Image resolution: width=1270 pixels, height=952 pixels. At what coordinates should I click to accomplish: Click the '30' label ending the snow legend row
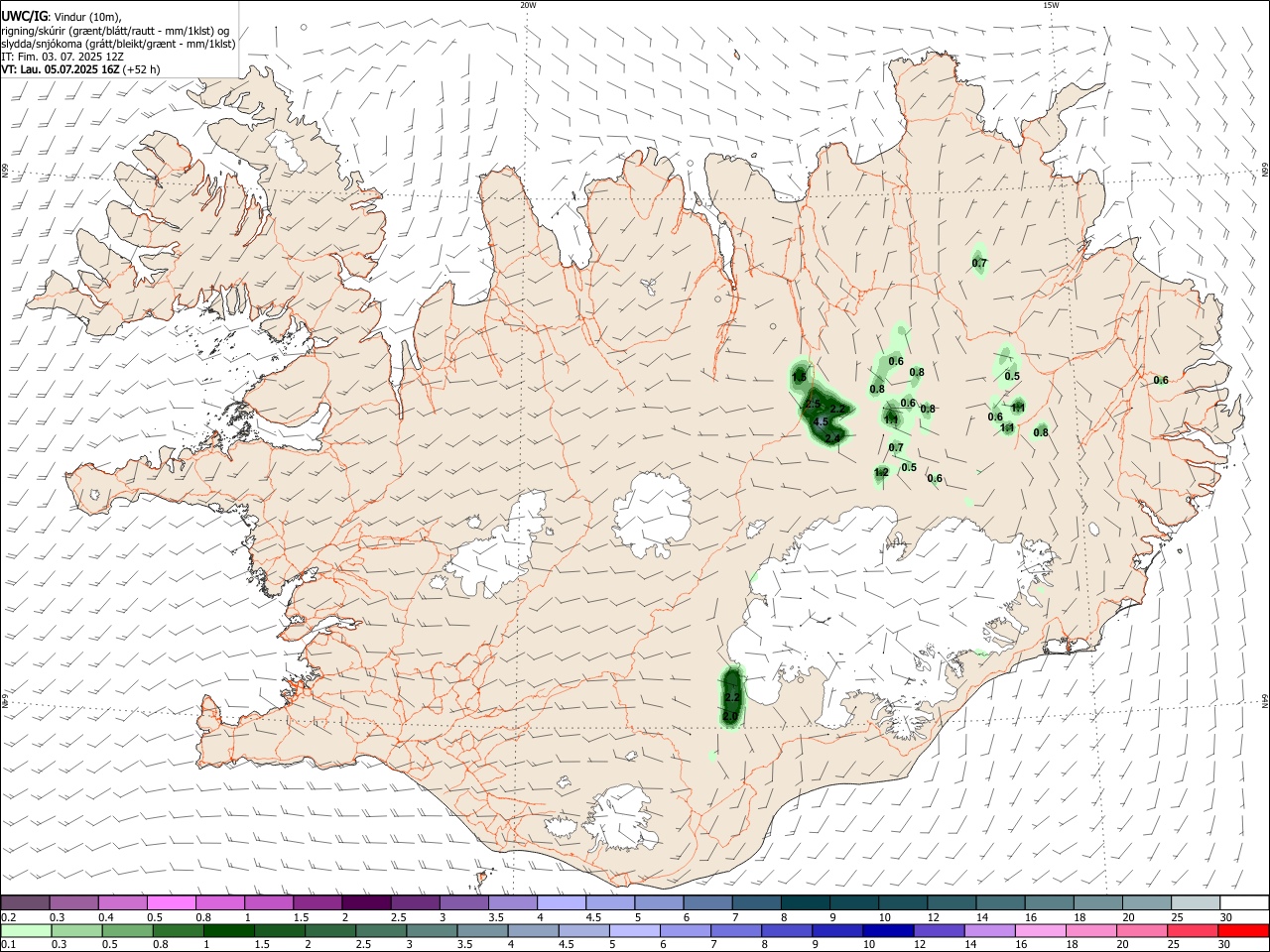click(1225, 917)
